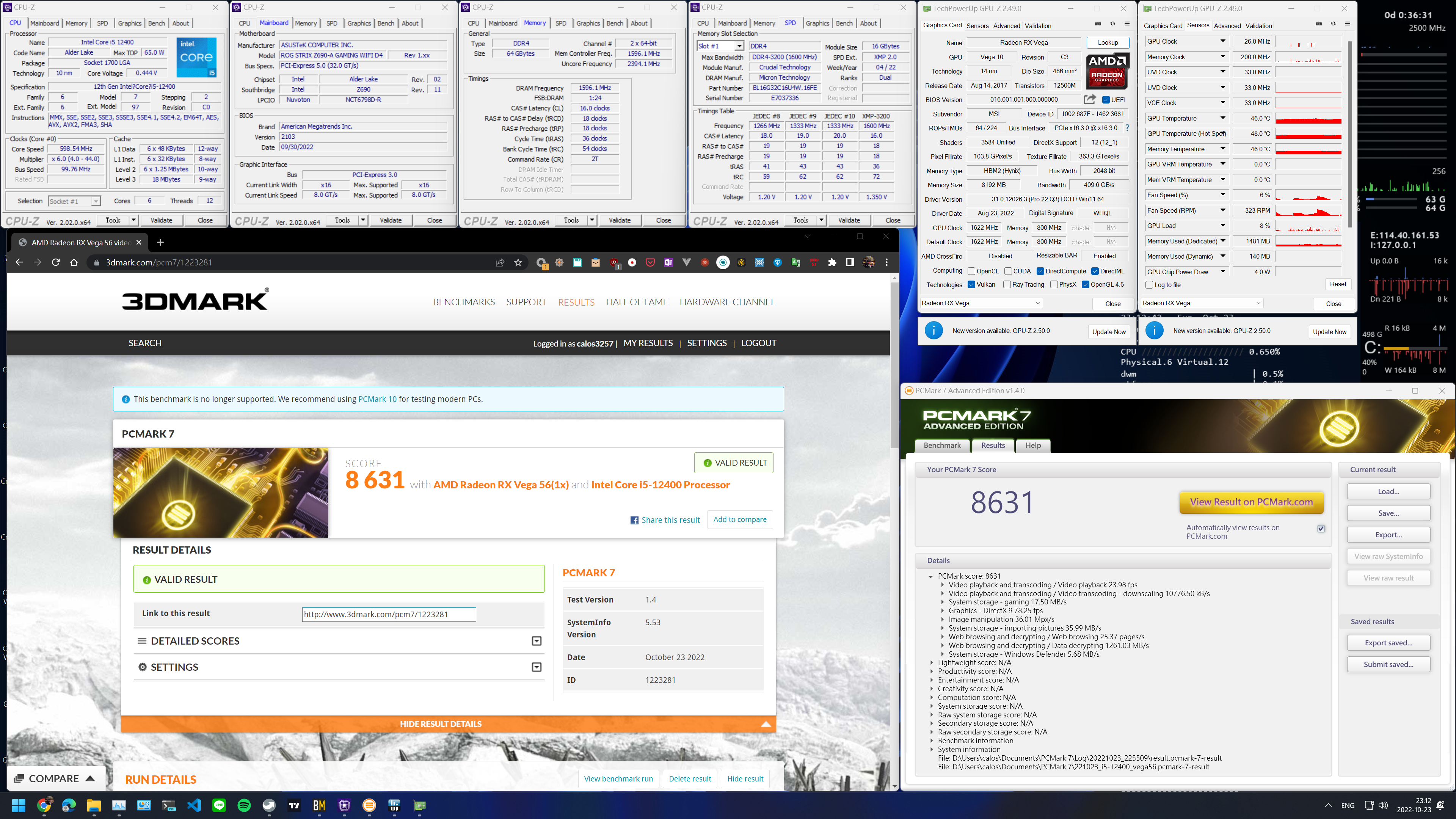Toggle the Vulkan technologies checkbox

[971, 284]
